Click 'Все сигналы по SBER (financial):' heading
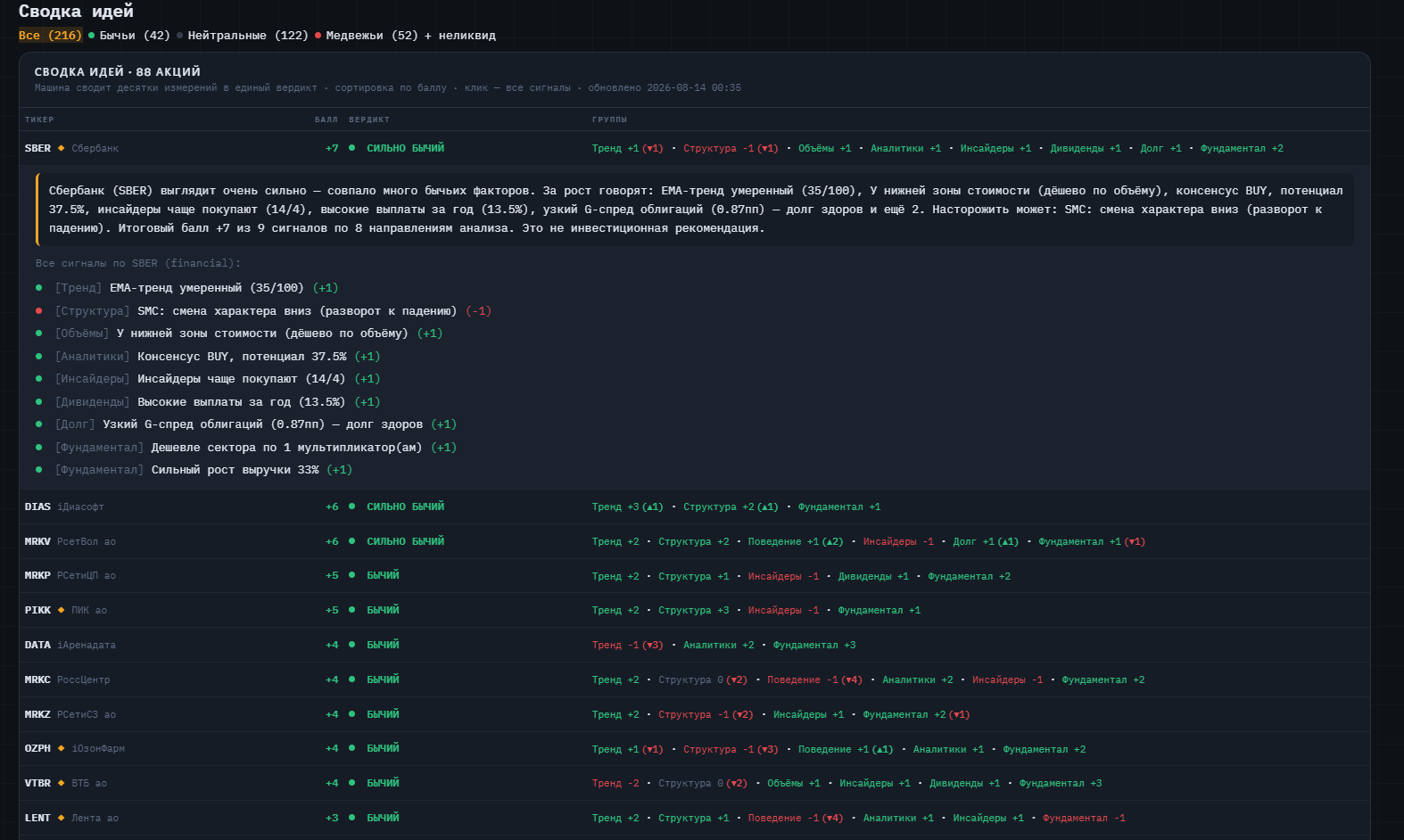The image size is (1404, 840). pos(138,263)
